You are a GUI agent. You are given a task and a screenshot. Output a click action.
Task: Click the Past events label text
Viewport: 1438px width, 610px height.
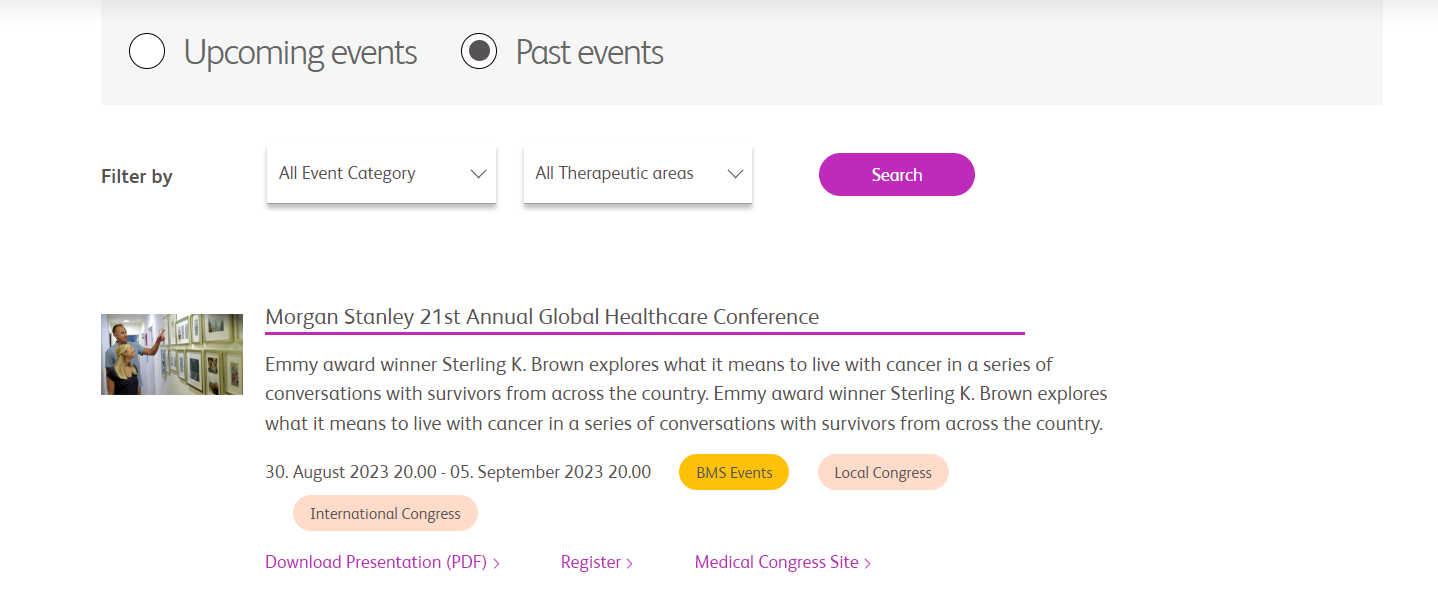(x=589, y=52)
